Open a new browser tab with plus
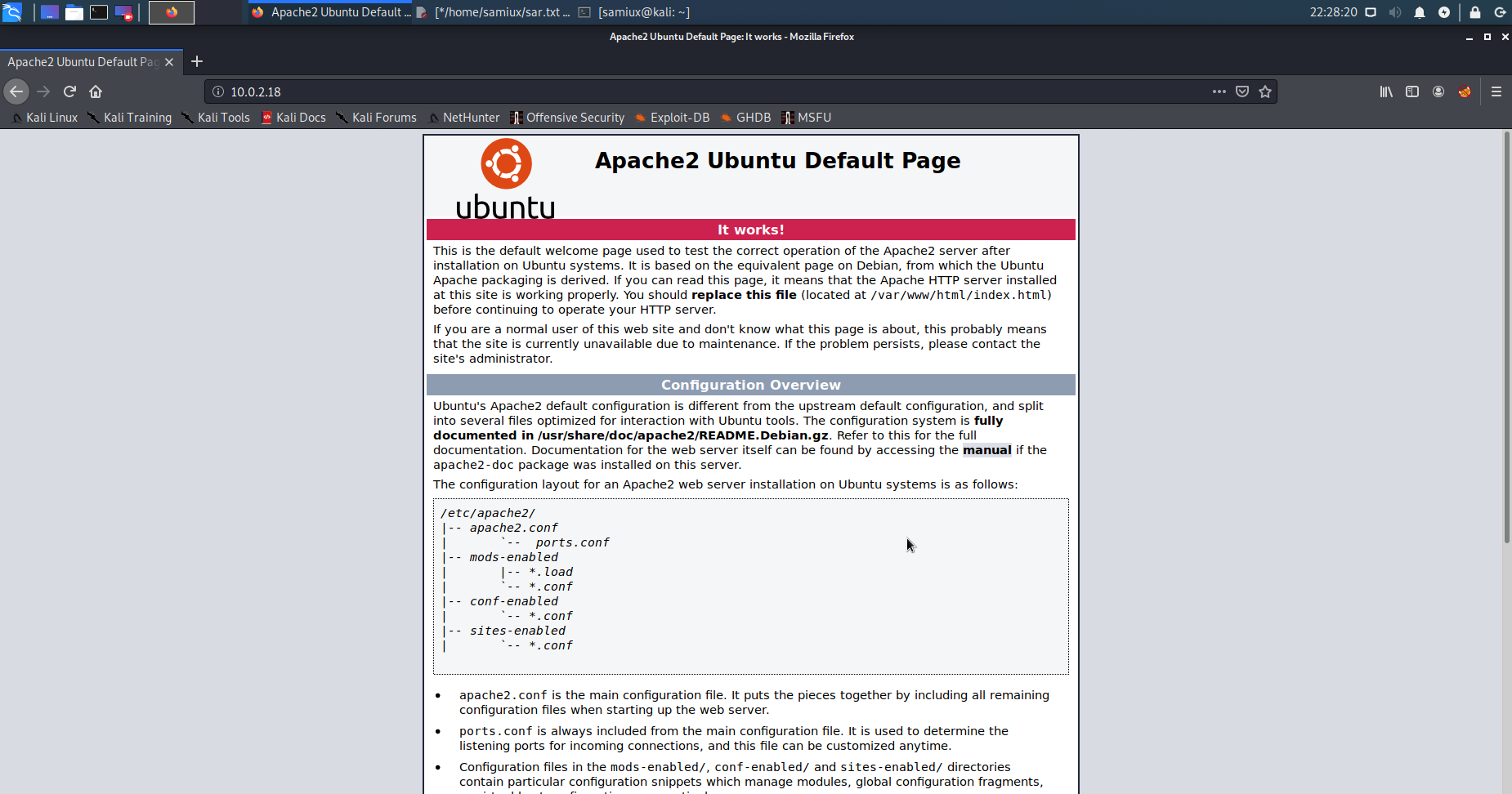1512x794 pixels. tap(197, 61)
